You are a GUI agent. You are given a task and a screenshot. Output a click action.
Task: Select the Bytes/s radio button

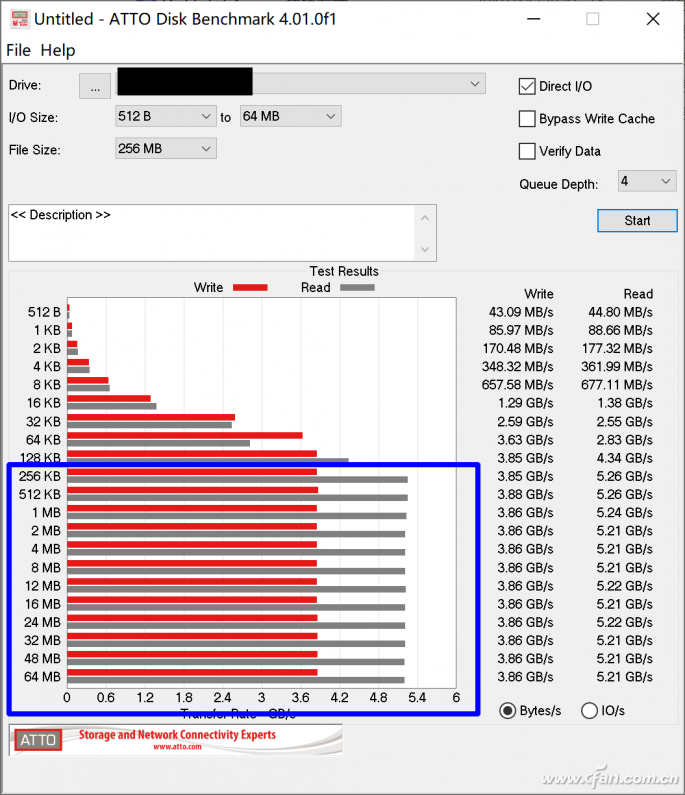(x=508, y=711)
